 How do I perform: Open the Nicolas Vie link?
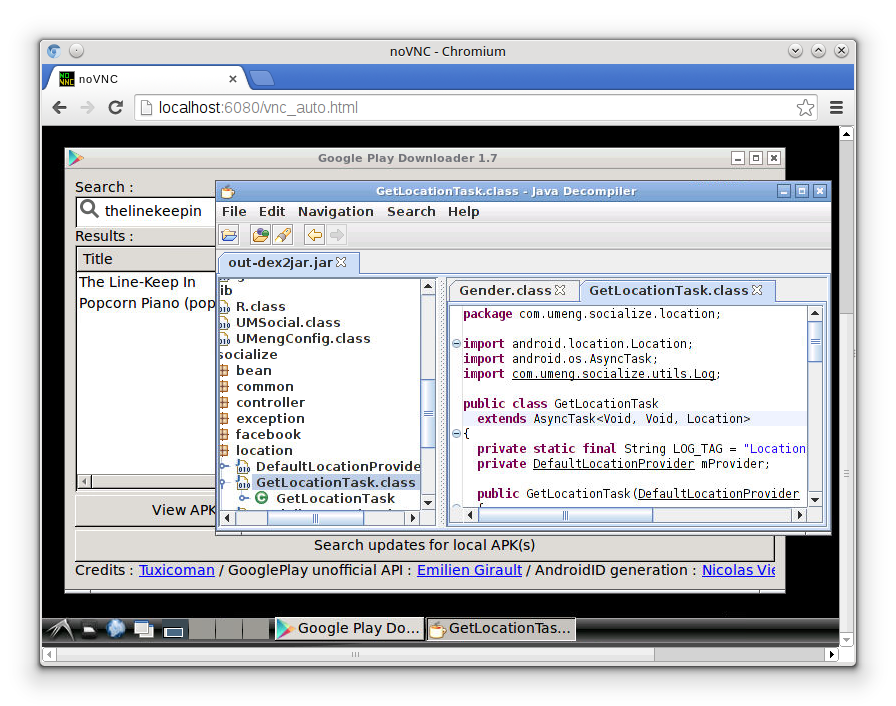pyautogui.click(x=738, y=570)
